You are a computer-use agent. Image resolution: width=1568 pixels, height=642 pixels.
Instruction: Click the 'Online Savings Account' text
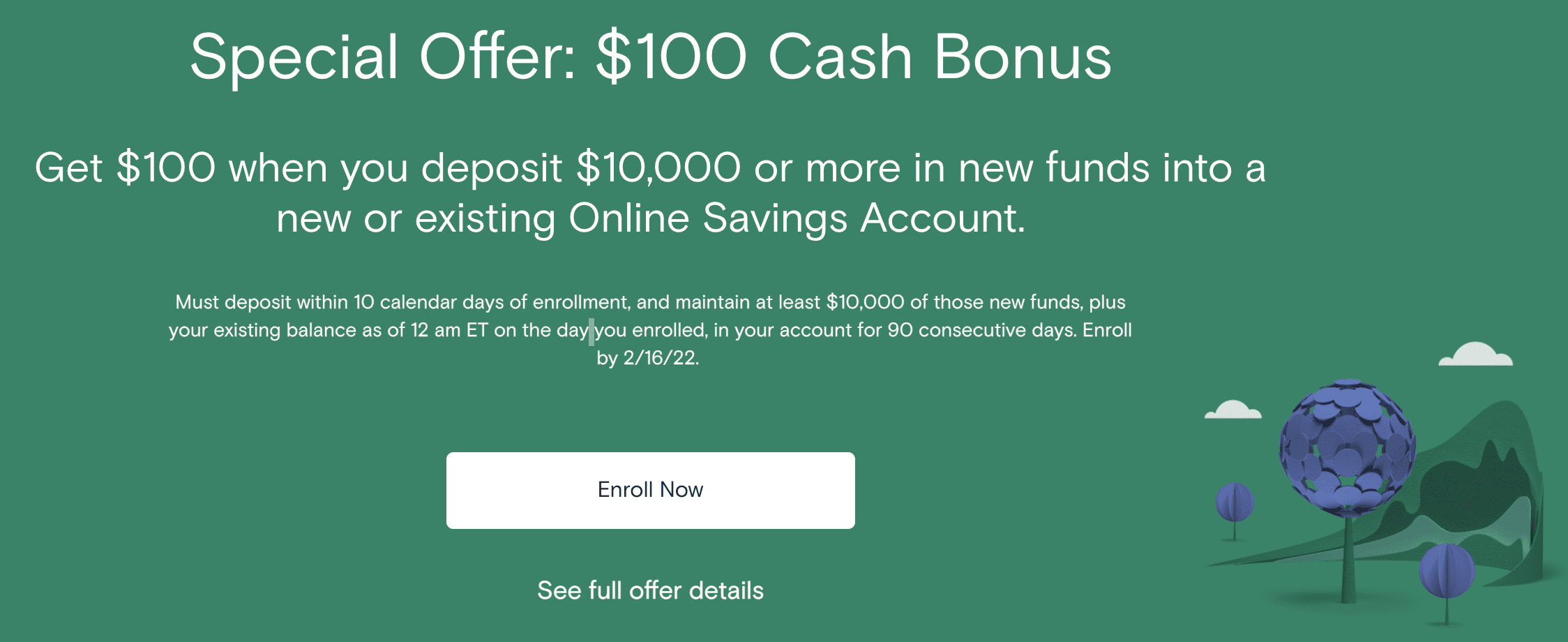796,218
